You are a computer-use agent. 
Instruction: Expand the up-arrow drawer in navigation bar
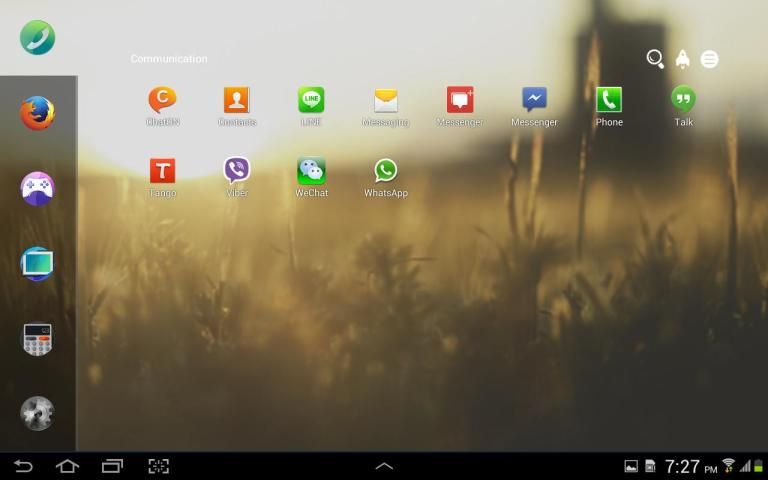(384, 466)
